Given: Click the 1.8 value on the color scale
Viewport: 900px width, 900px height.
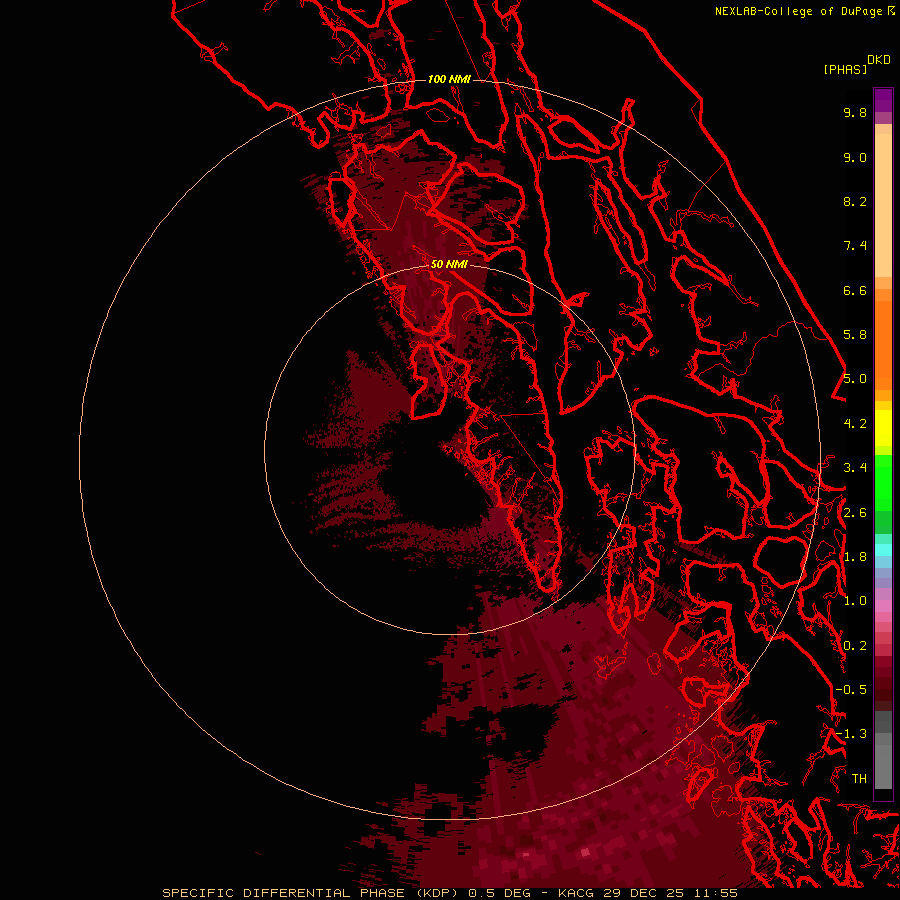Looking at the screenshot, I should pyautogui.click(x=855, y=557).
